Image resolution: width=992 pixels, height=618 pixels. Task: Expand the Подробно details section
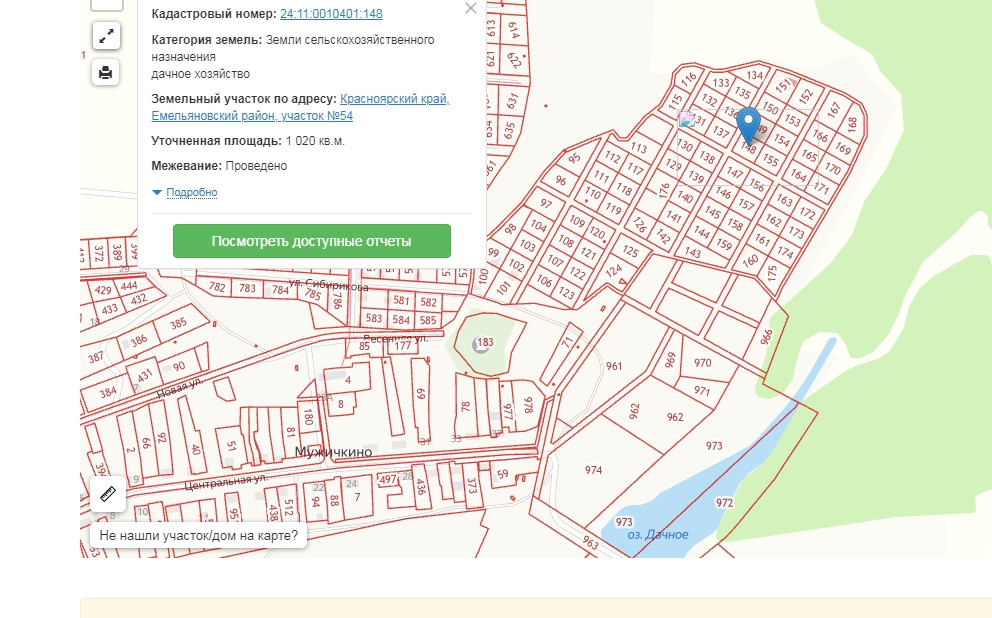point(191,192)
